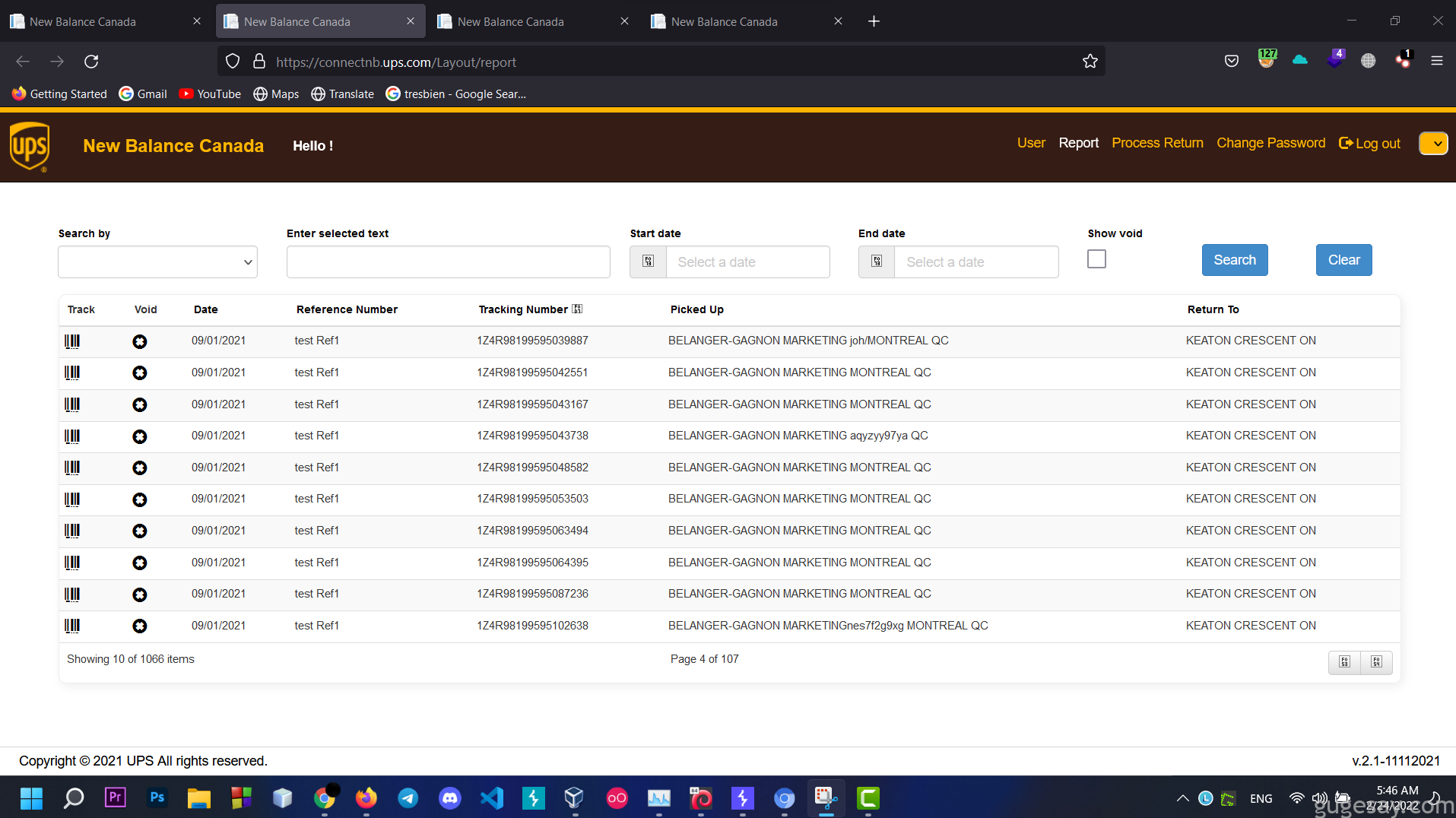
Task: Click track barcode icon for tracking 1Z4R98199595043738
Action: [x=72, y=436]
